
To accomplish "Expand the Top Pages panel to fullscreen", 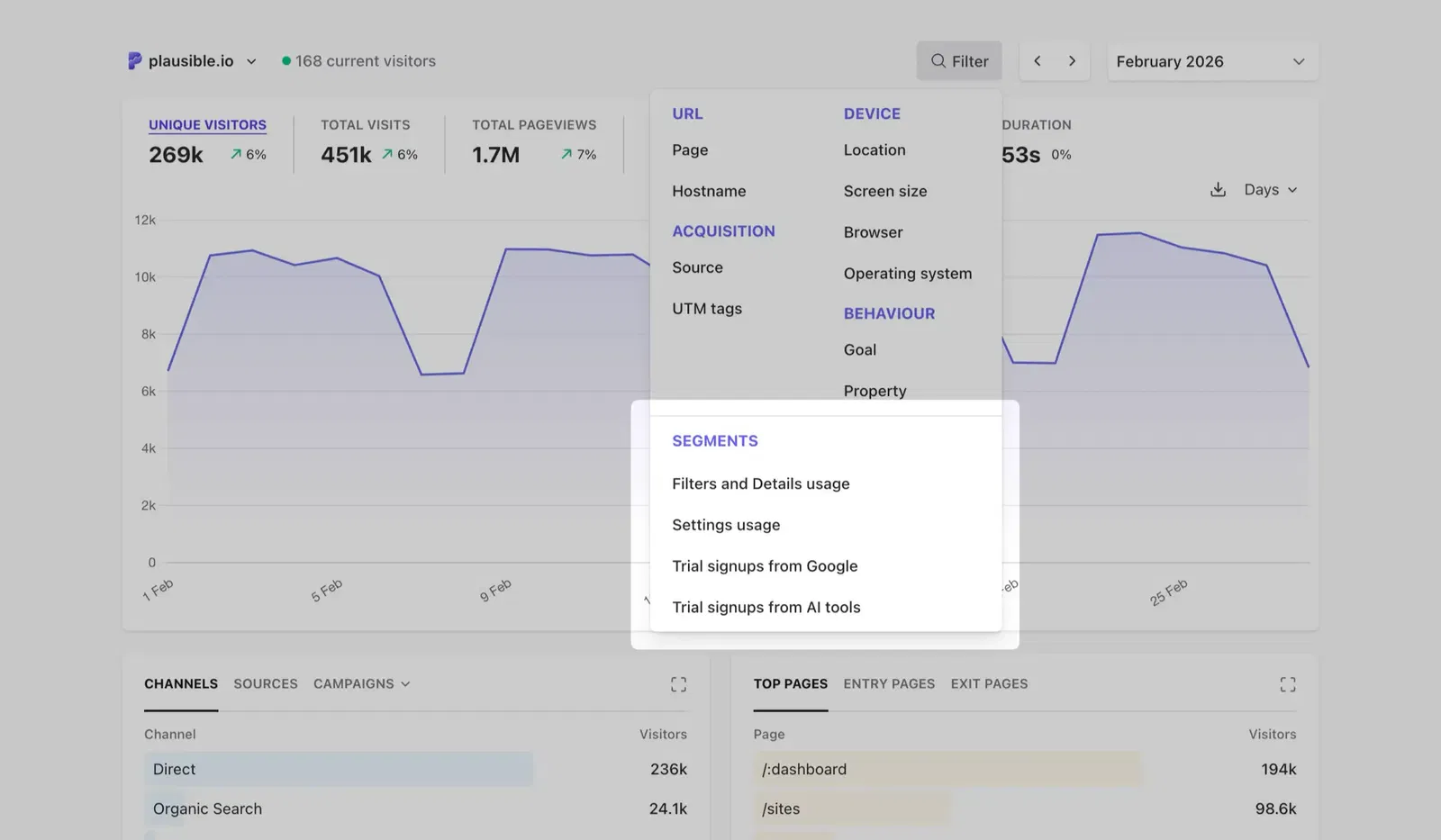I will click(1287, 684).
